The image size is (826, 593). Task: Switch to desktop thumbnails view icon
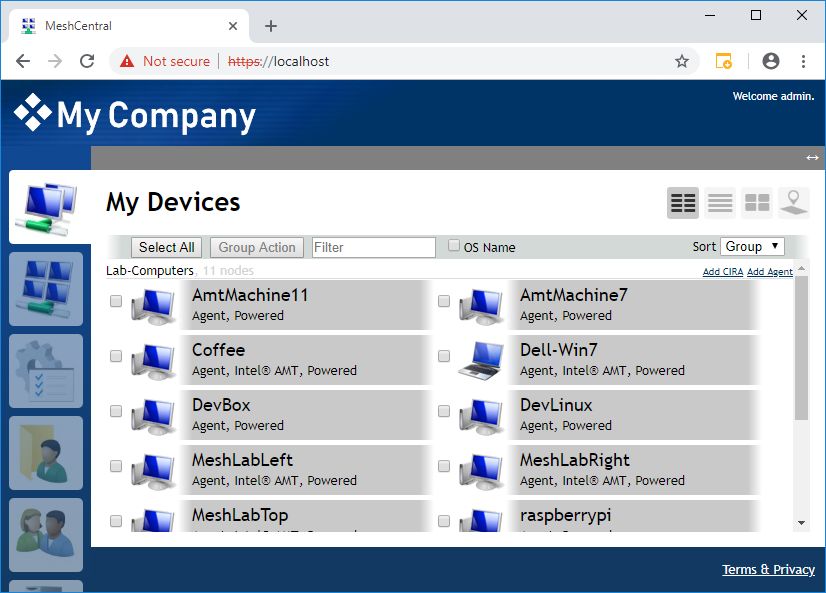[x=757, y=203]
